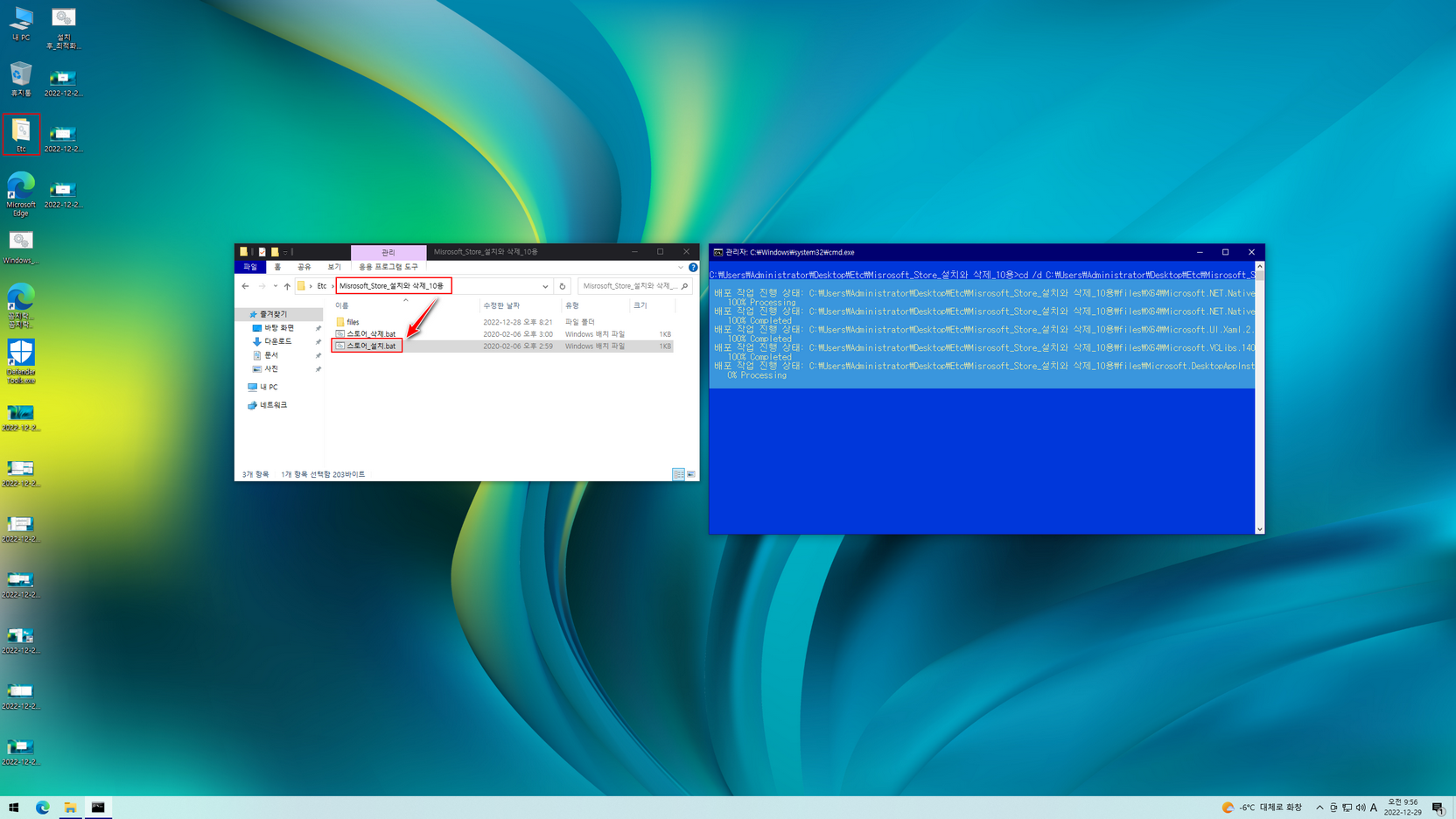1456x819 pixels.
Task: Toggle the IME input mode A indicator
Action: (1374, 808)
